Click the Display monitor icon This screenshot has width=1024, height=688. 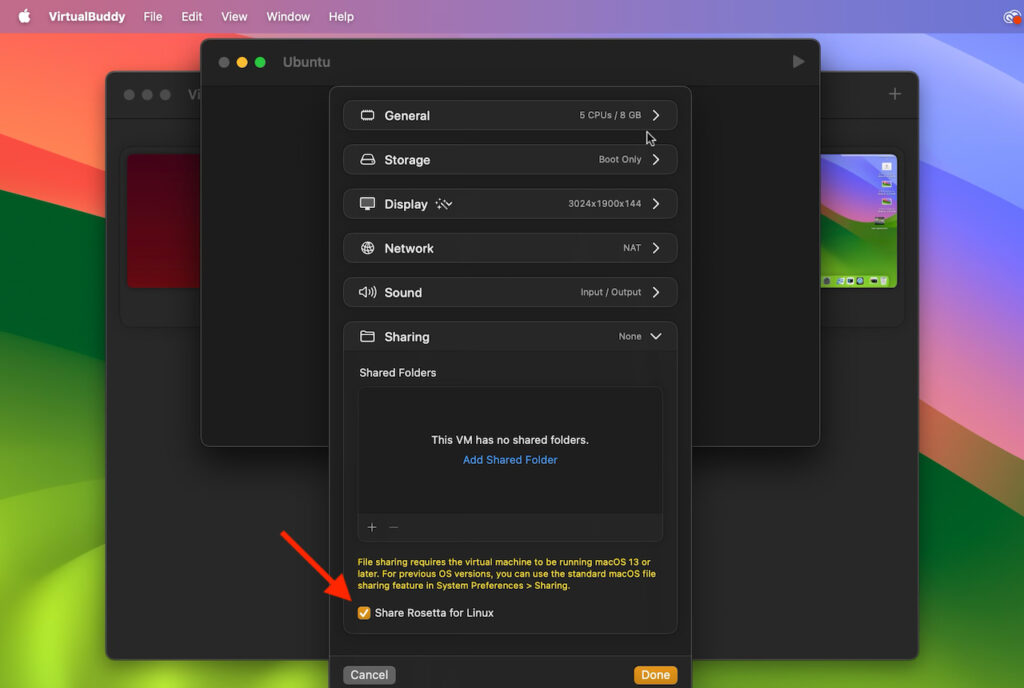368,204
